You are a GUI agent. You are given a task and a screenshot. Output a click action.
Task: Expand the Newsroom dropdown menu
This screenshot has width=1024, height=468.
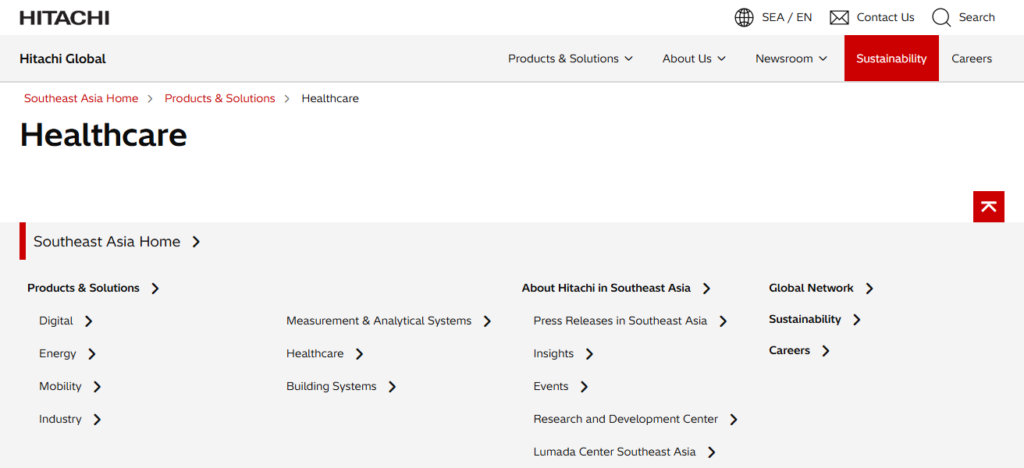point(791,59)
